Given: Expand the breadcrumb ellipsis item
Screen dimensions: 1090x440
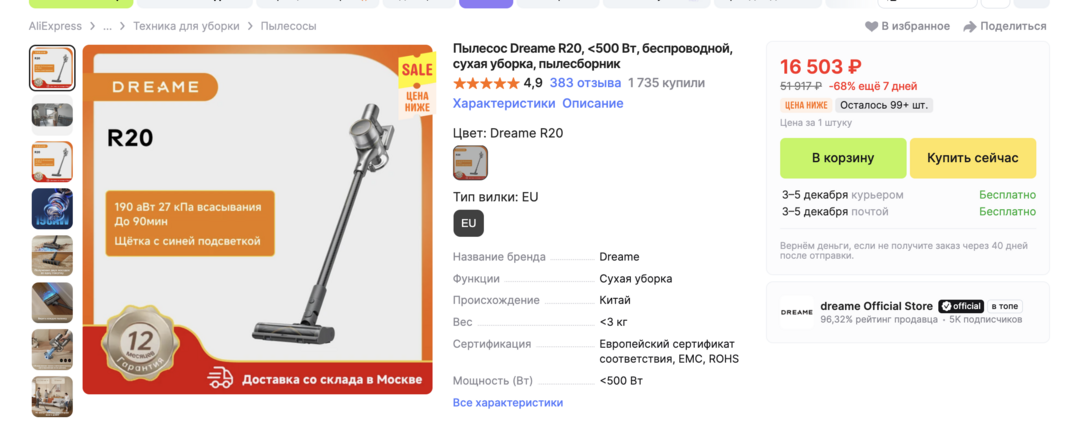Looking at the screenshot, I should pos(107,26).
